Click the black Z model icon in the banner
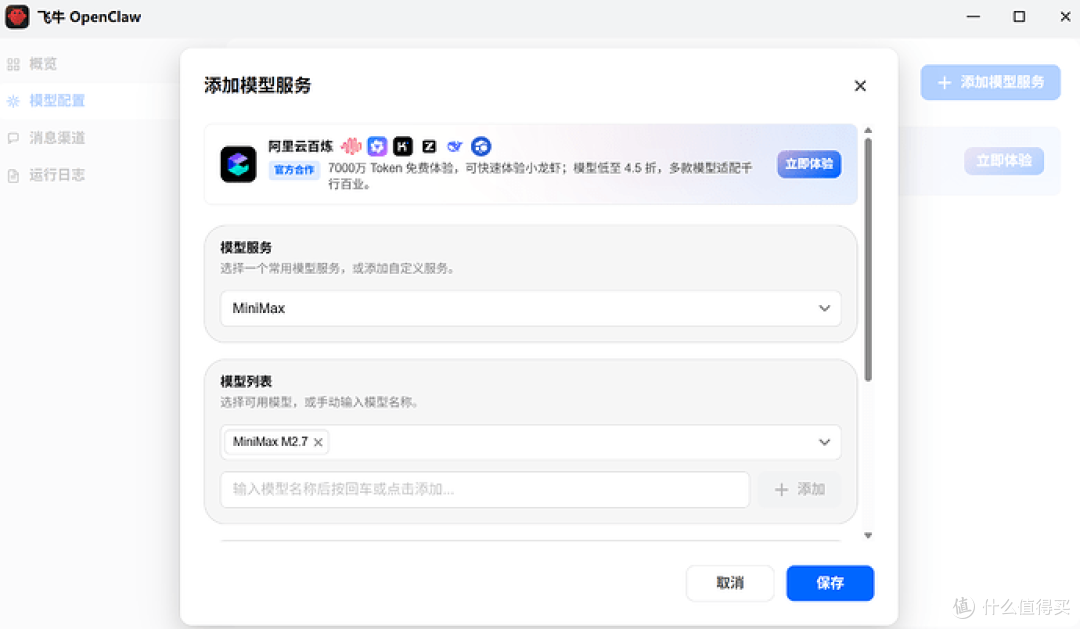This screenshot has width=1080, height=629. coord(429,146)
